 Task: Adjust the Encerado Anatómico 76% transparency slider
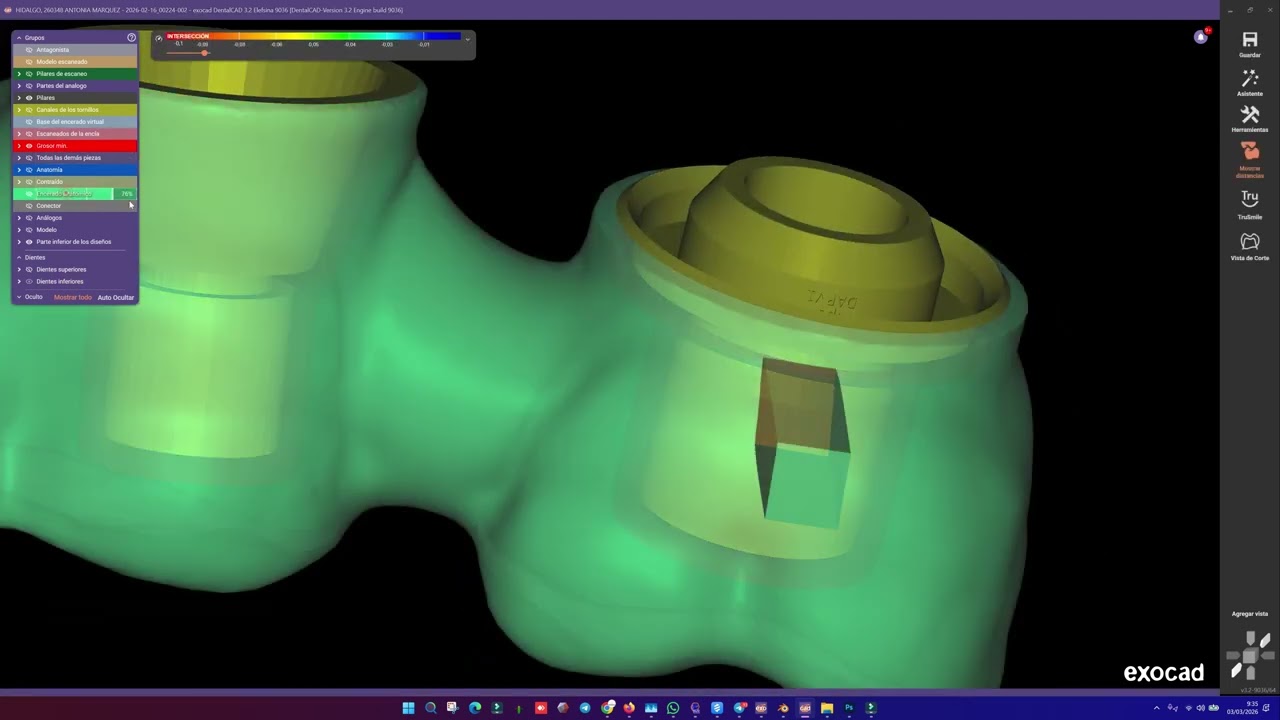[x=75, y=194]
